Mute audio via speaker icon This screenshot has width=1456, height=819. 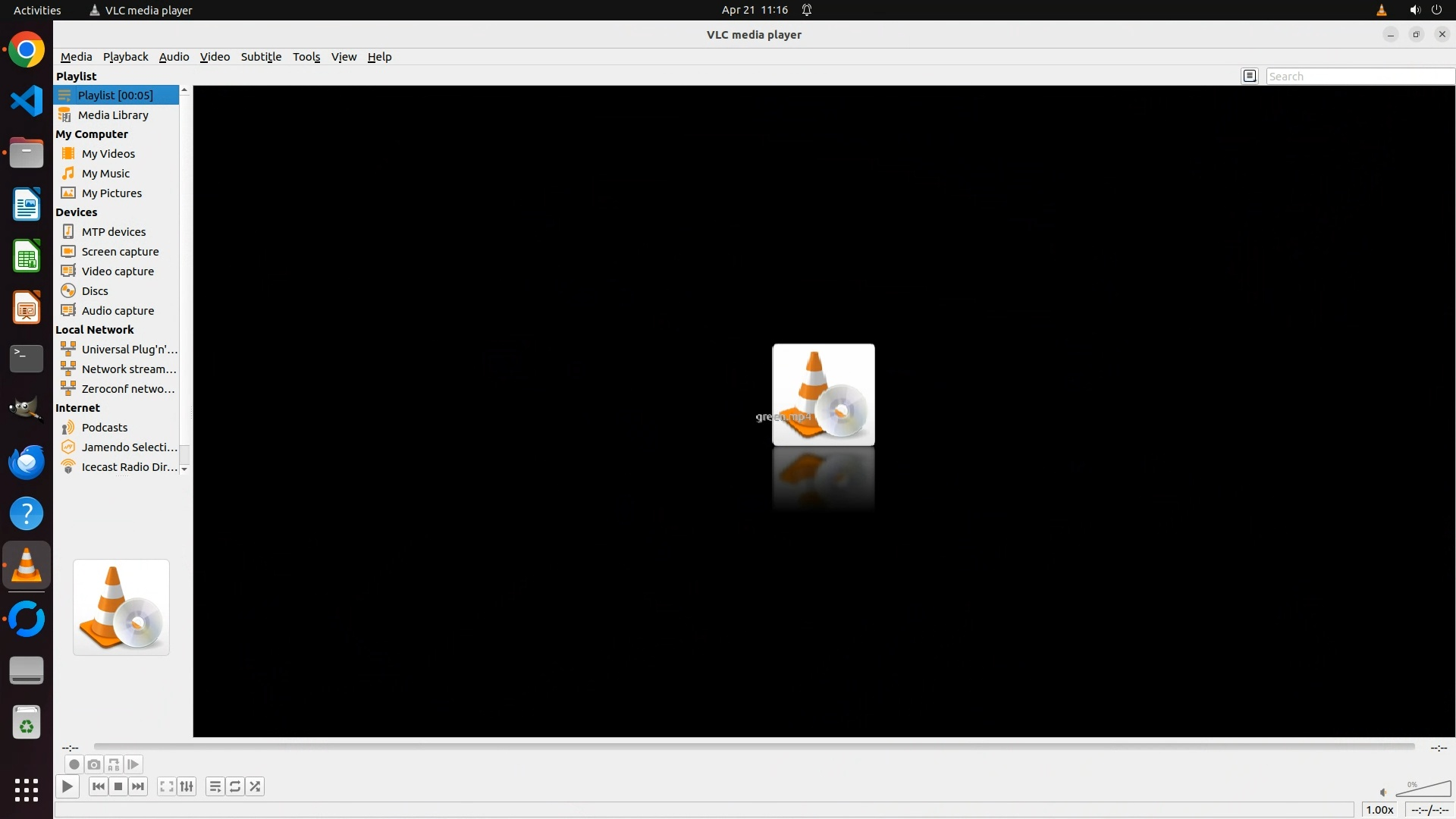[x=1383, y=792]
